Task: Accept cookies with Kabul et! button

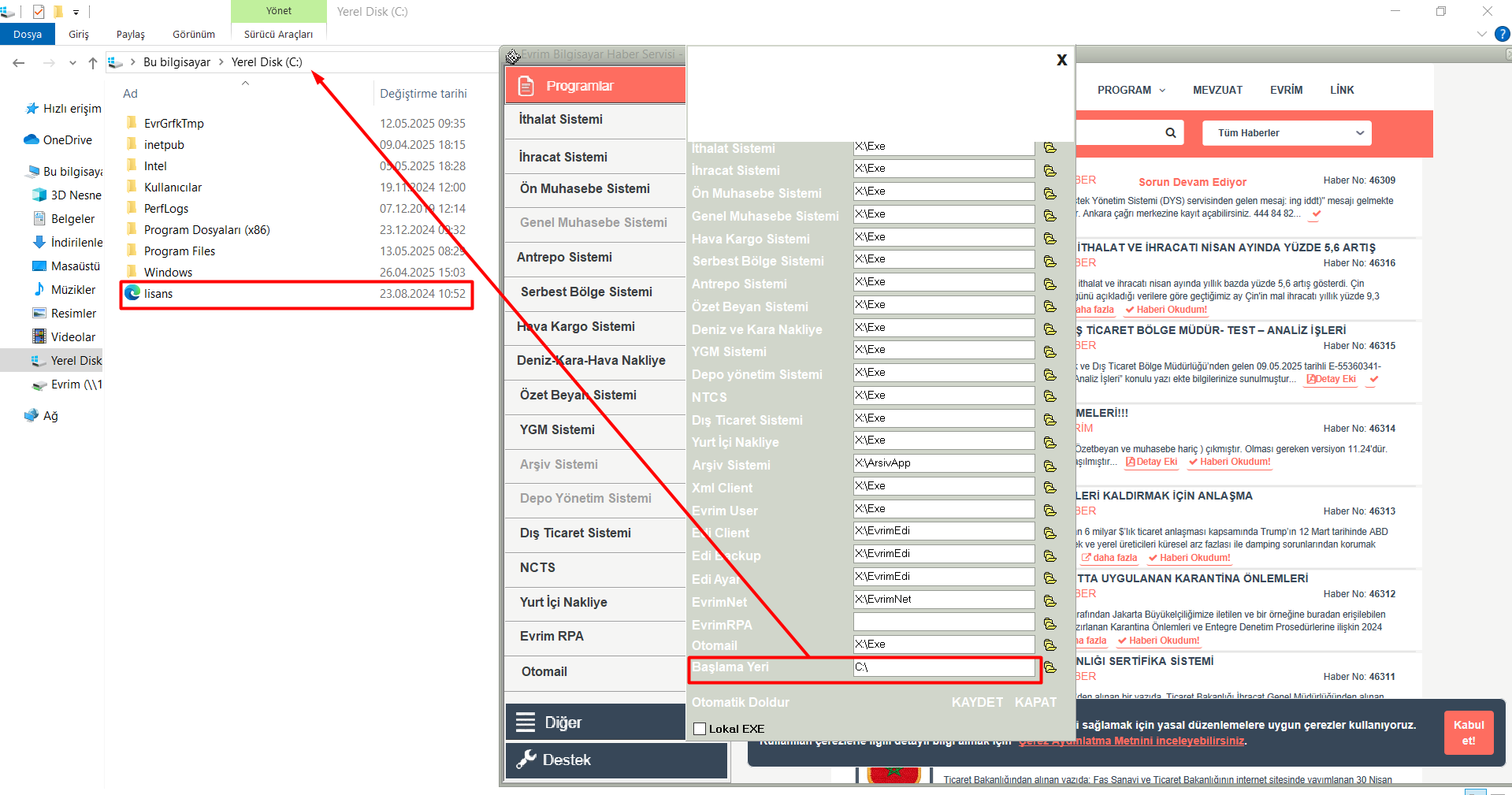Action: (1469, 733)
